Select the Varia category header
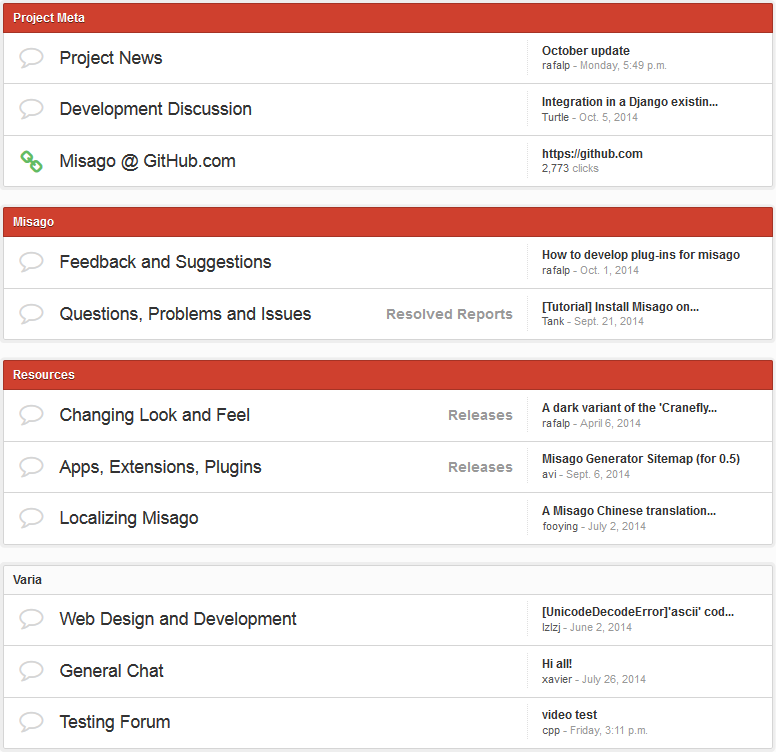Screen dimensions: 776x752 point(28,580)
